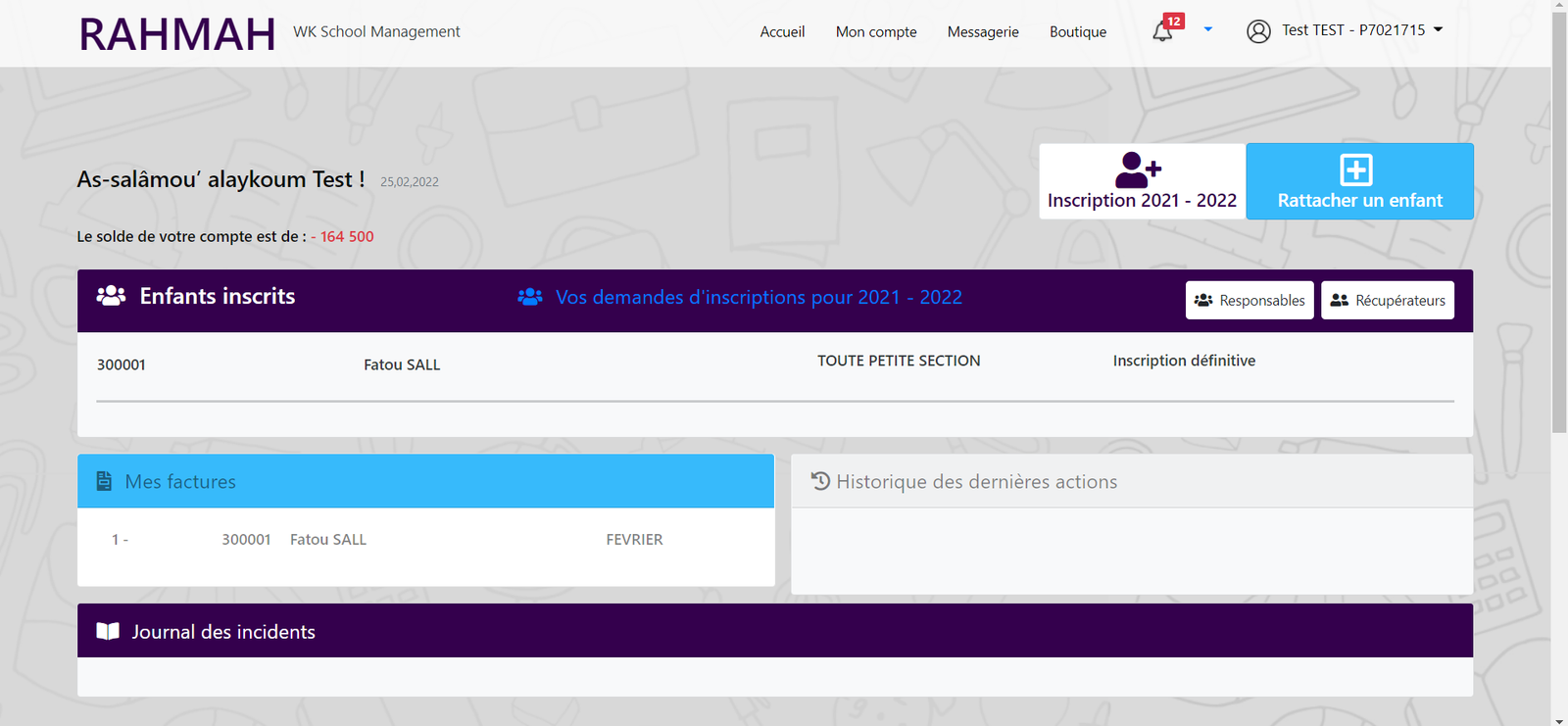Viewport: 1568px width, 726px height.
Task: Click the page vertical scrollbar down arrow
Action: pyautogui.click(x=1559, y=719)
